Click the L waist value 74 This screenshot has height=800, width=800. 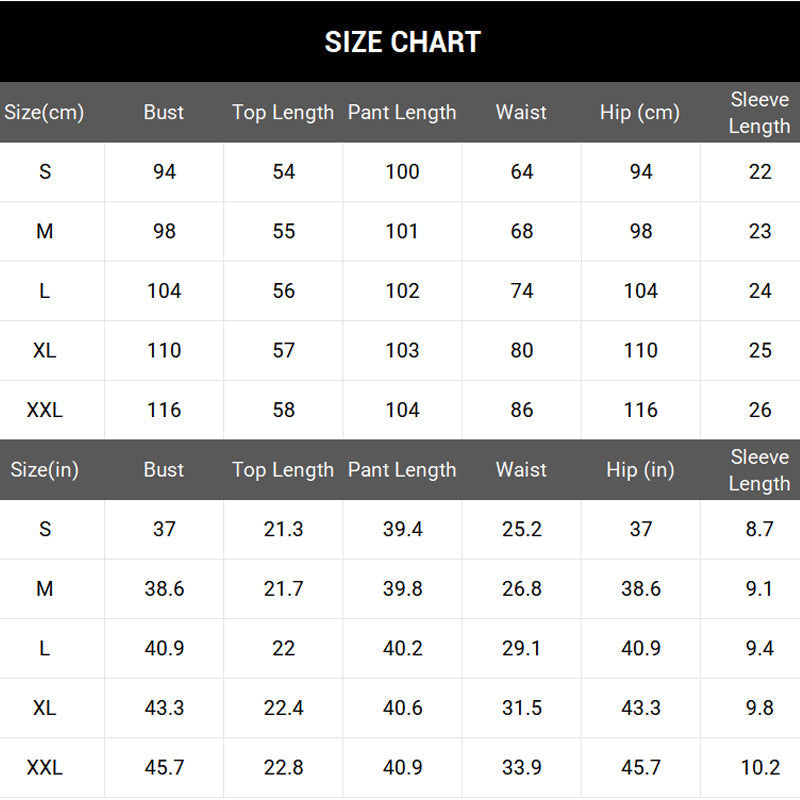coord(522,291)
